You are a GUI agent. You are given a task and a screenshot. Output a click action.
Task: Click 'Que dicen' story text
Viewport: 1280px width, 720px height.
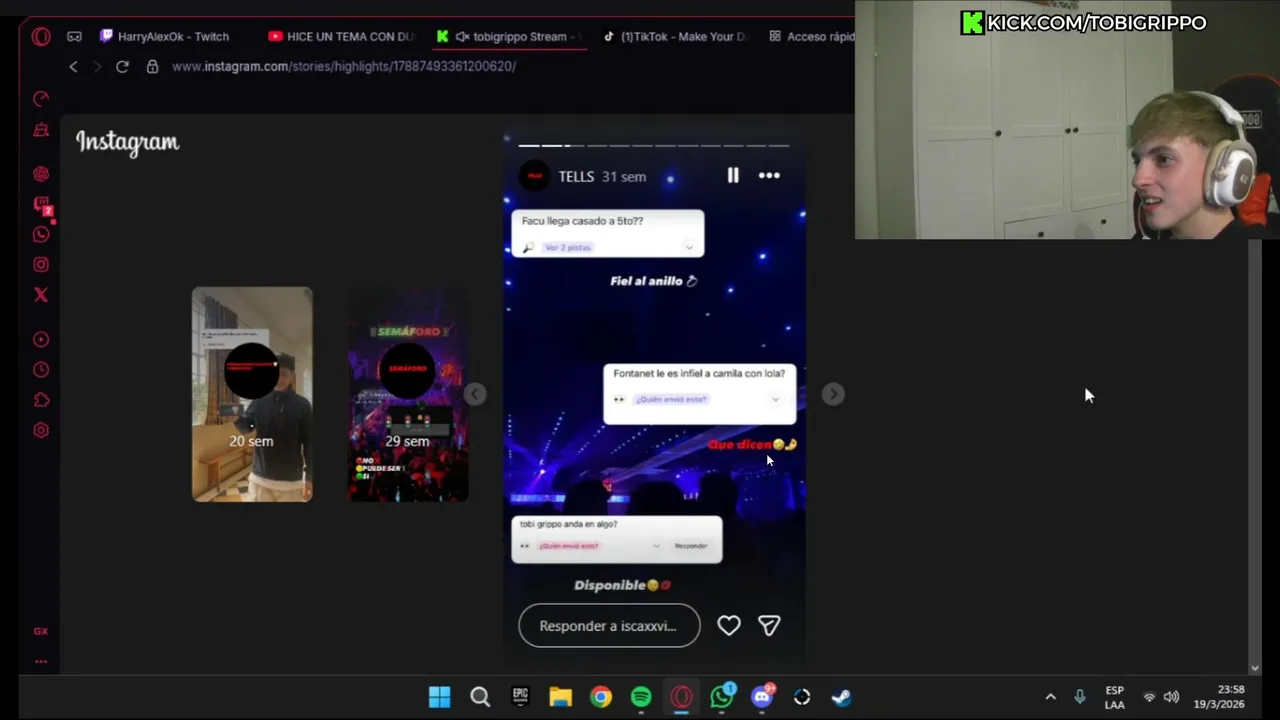point(752,444)
